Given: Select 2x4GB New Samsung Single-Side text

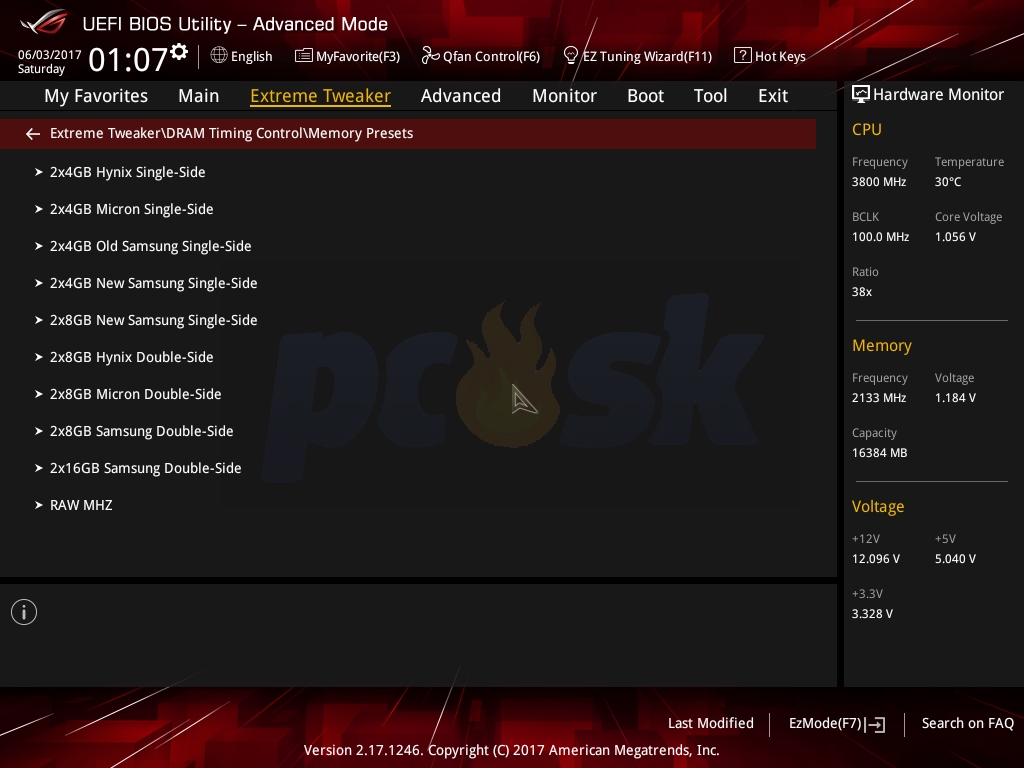Looking at the screenshot, I should pyautogui.click(x=153, y=283).
